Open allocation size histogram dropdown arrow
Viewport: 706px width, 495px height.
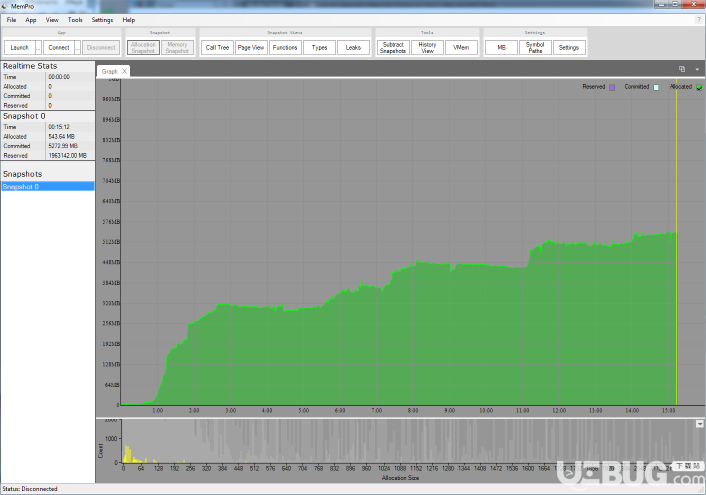[700, 424]
